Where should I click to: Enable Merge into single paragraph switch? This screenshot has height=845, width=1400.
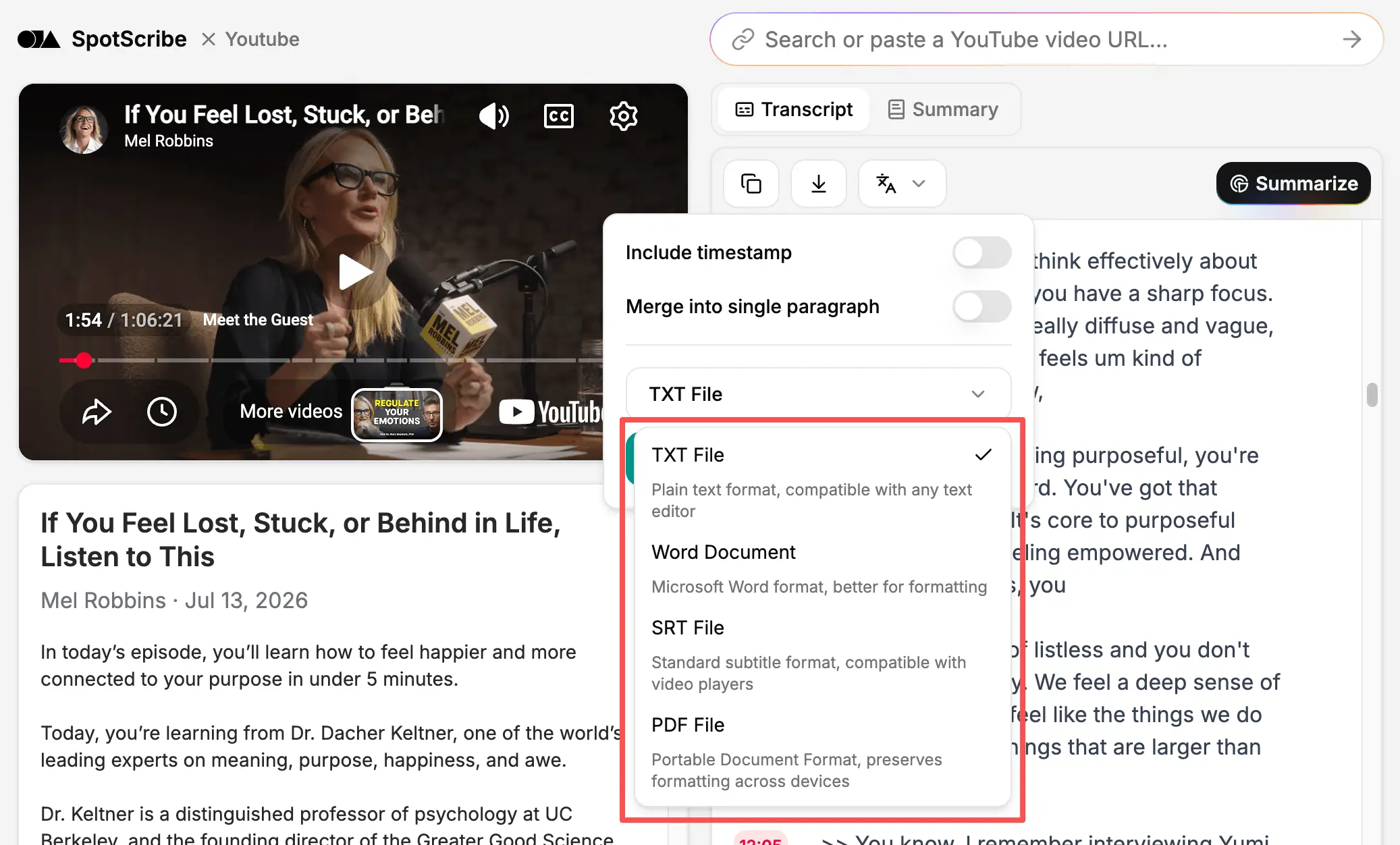981,307
